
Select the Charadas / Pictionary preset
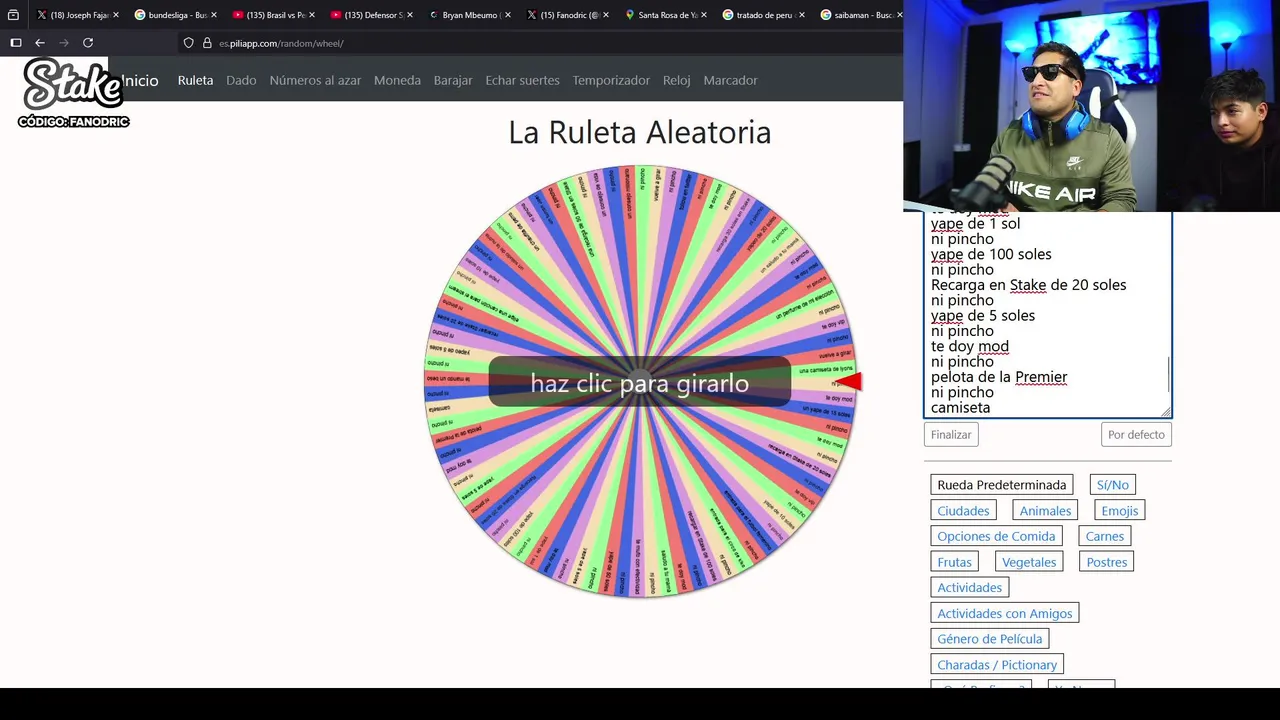[997, 665]
